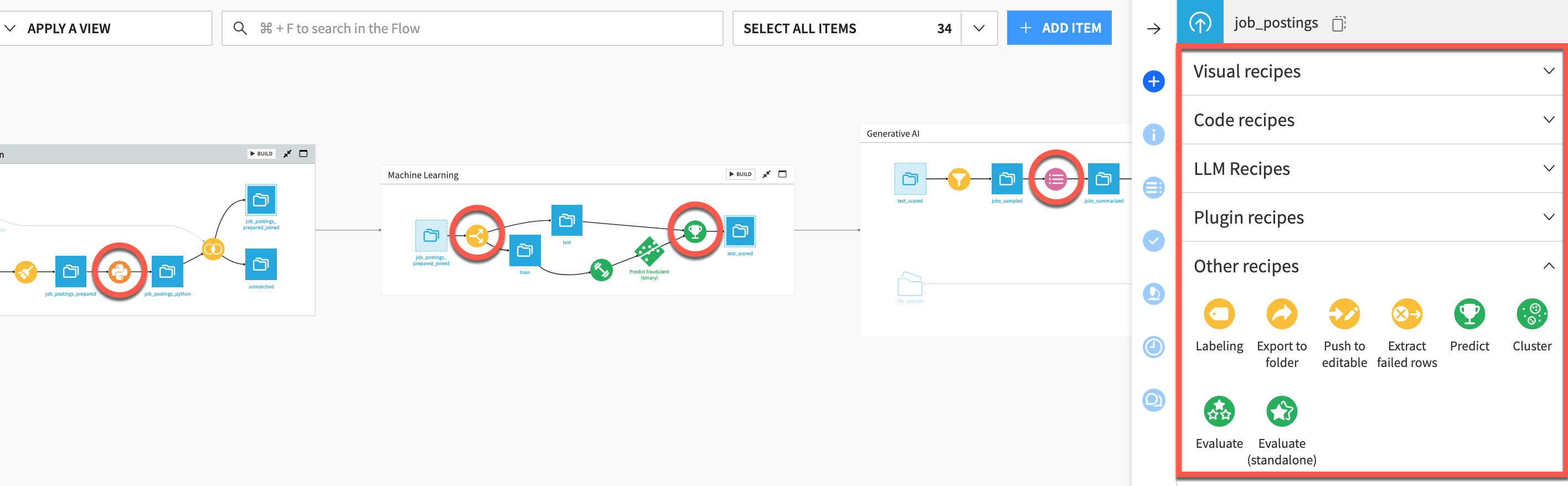
Task: Select the Export to folder recipe
Action: (1282, 314)
